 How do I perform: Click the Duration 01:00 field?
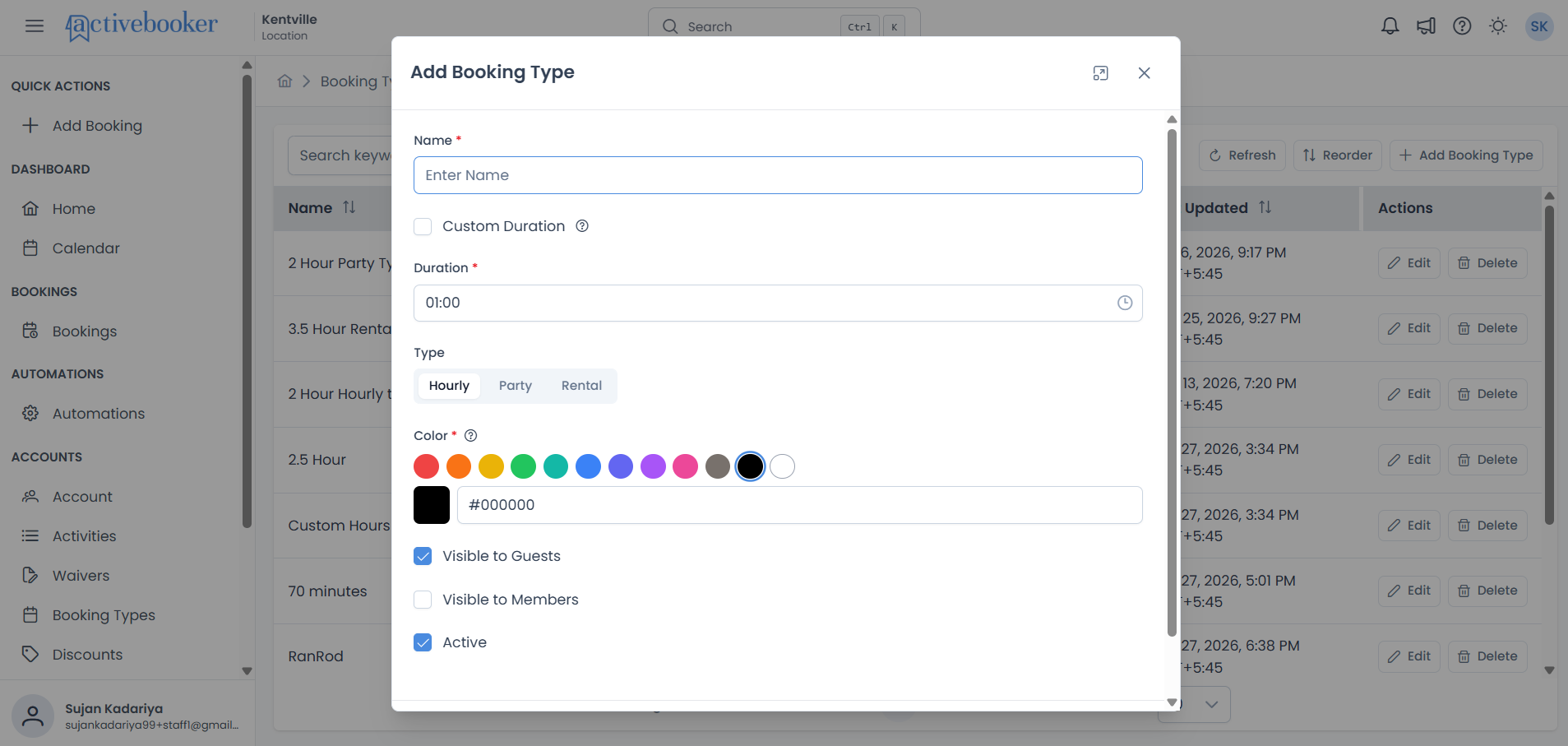point(778,303)
